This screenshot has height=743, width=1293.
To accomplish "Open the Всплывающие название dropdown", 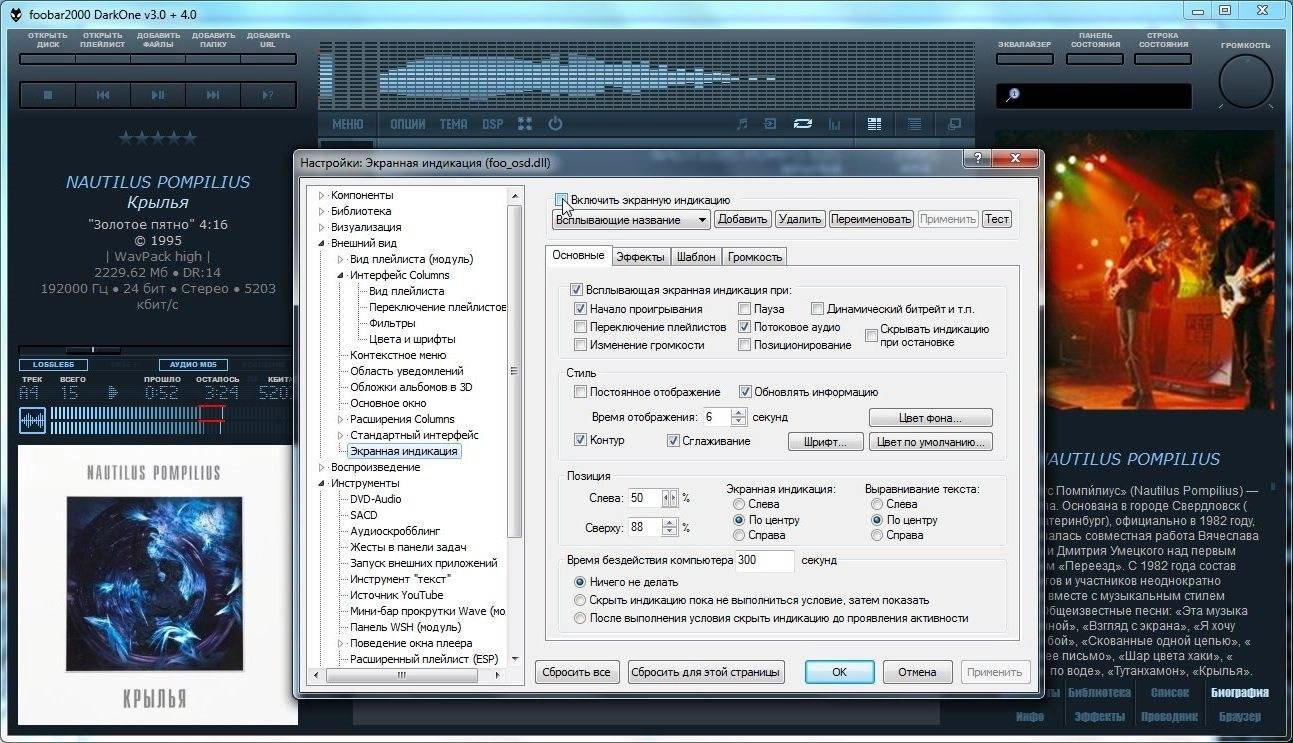I will 631,219.
